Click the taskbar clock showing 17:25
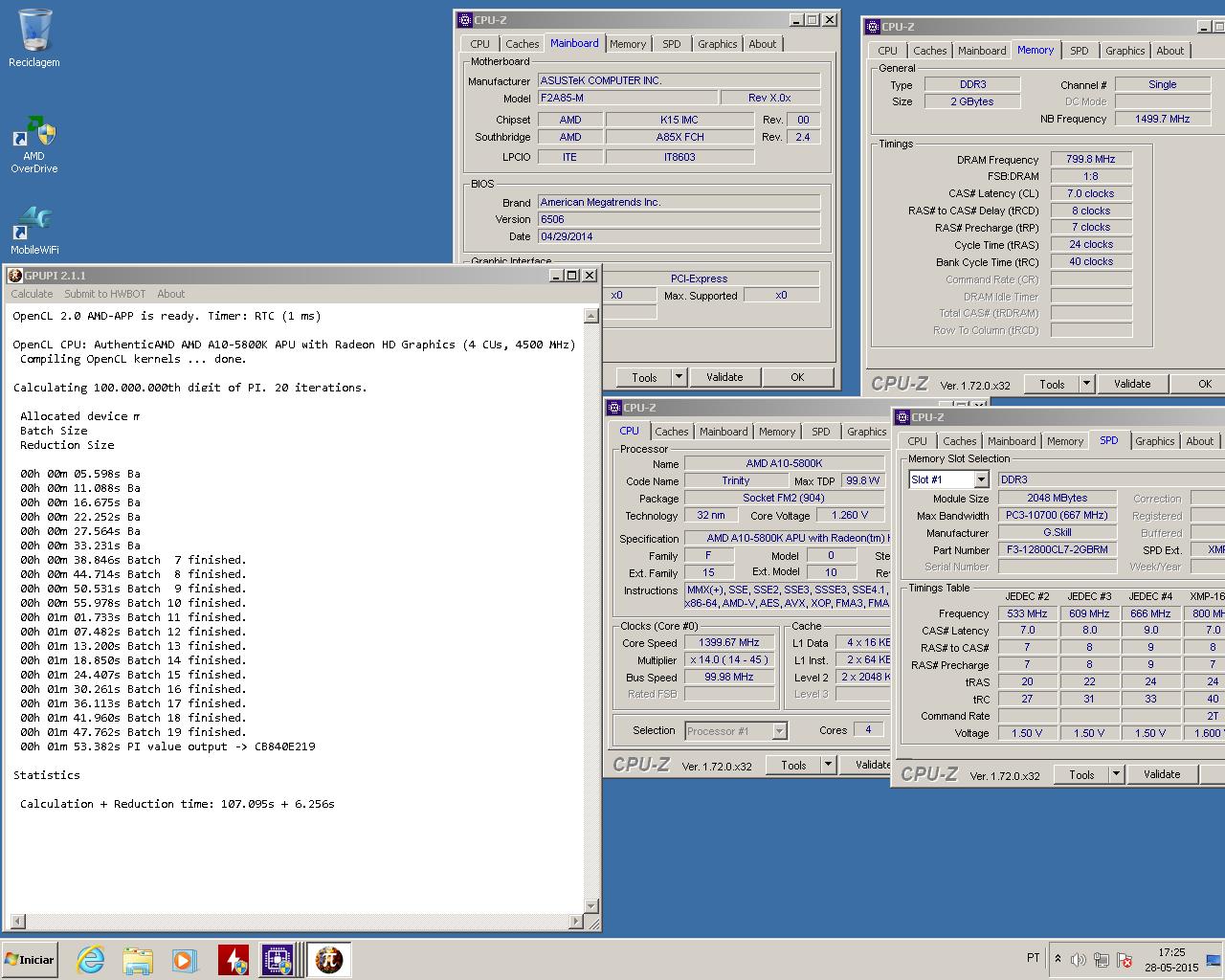1225x980 pixels. (x=1171, y=960)
